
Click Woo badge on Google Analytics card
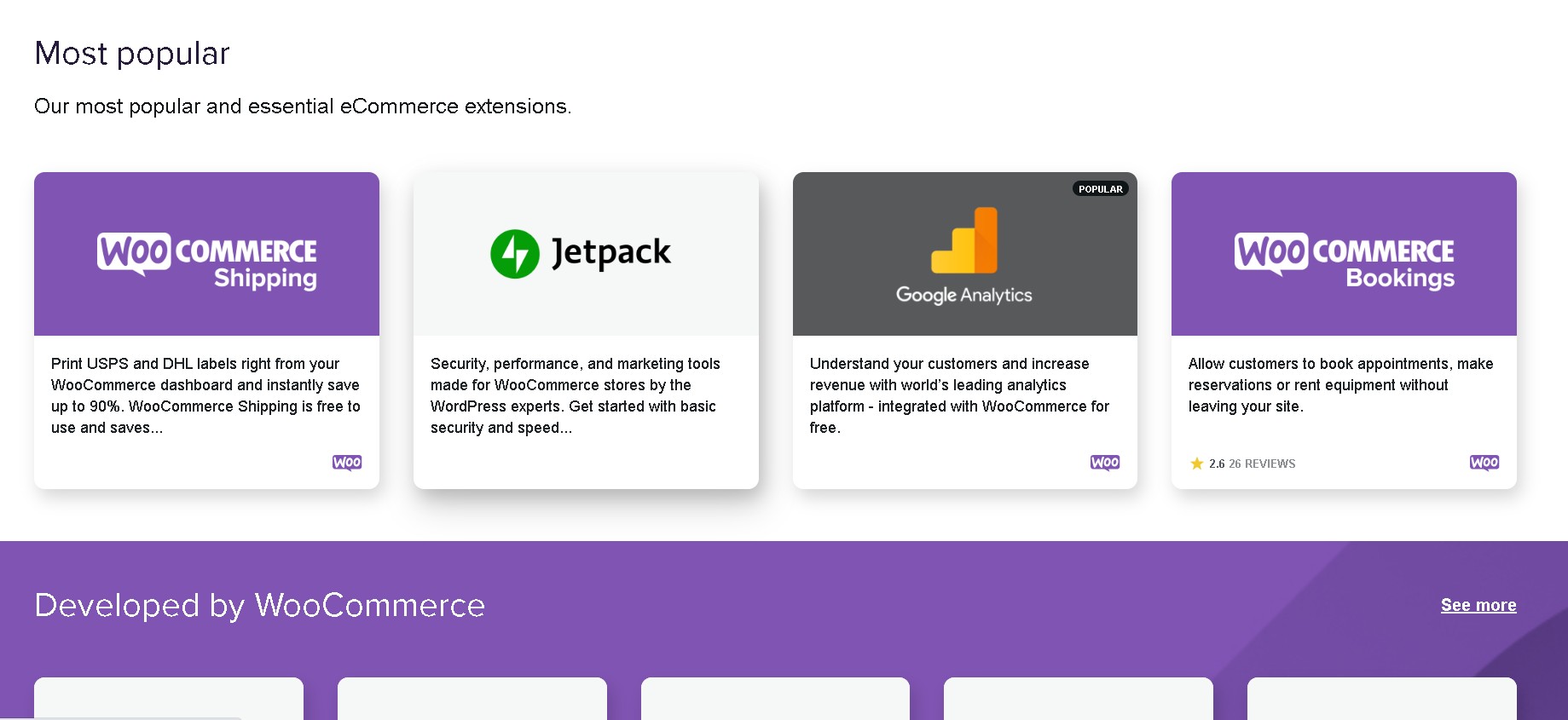click(1105, 463)
